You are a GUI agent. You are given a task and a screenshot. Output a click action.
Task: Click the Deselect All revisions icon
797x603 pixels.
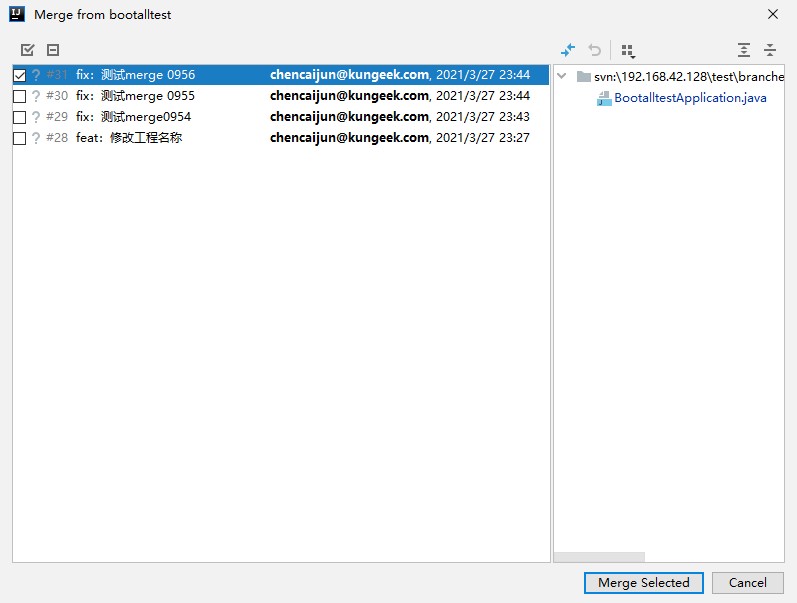(53, 50)
